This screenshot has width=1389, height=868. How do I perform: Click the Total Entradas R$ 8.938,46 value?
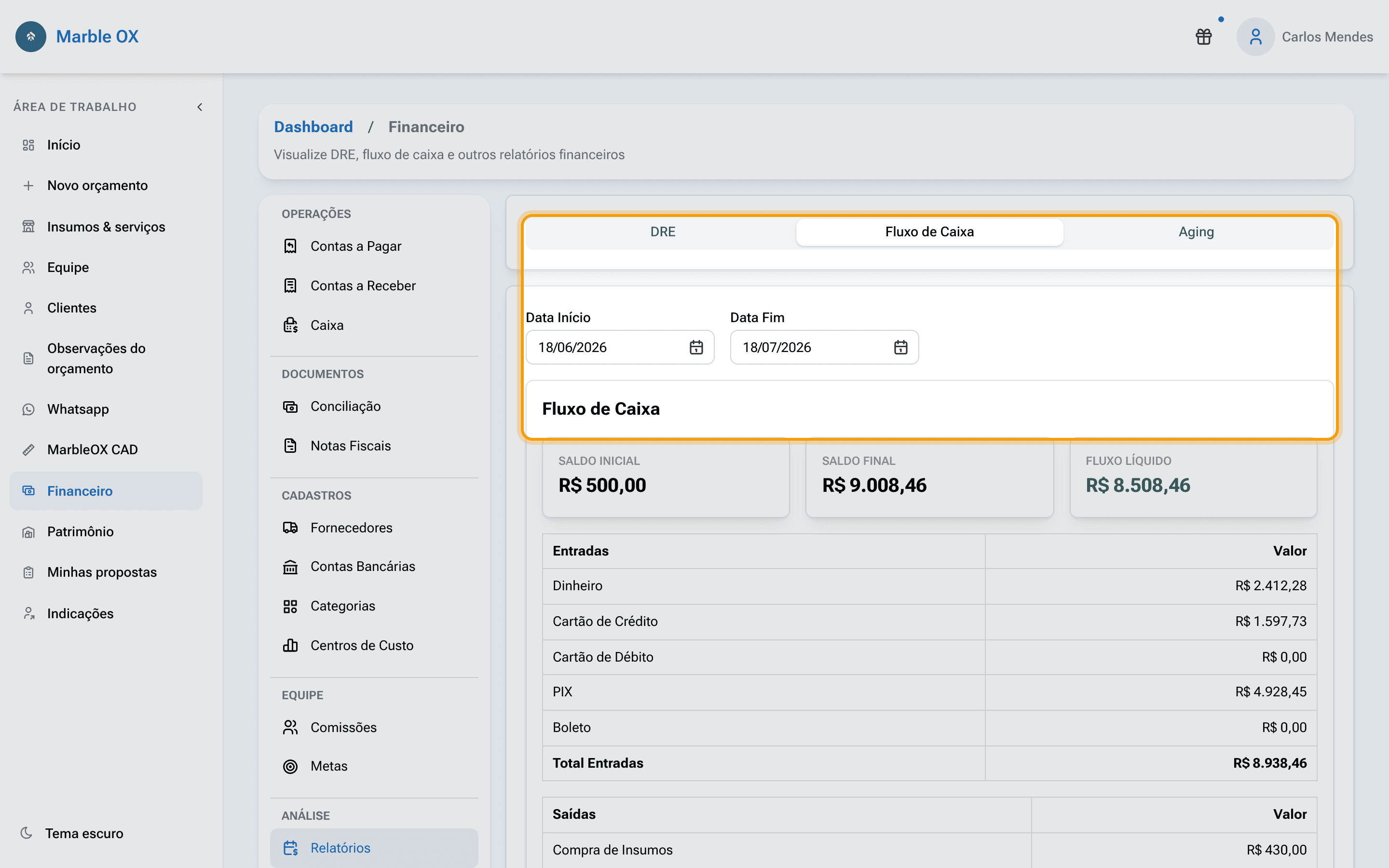coord(1269,763)
